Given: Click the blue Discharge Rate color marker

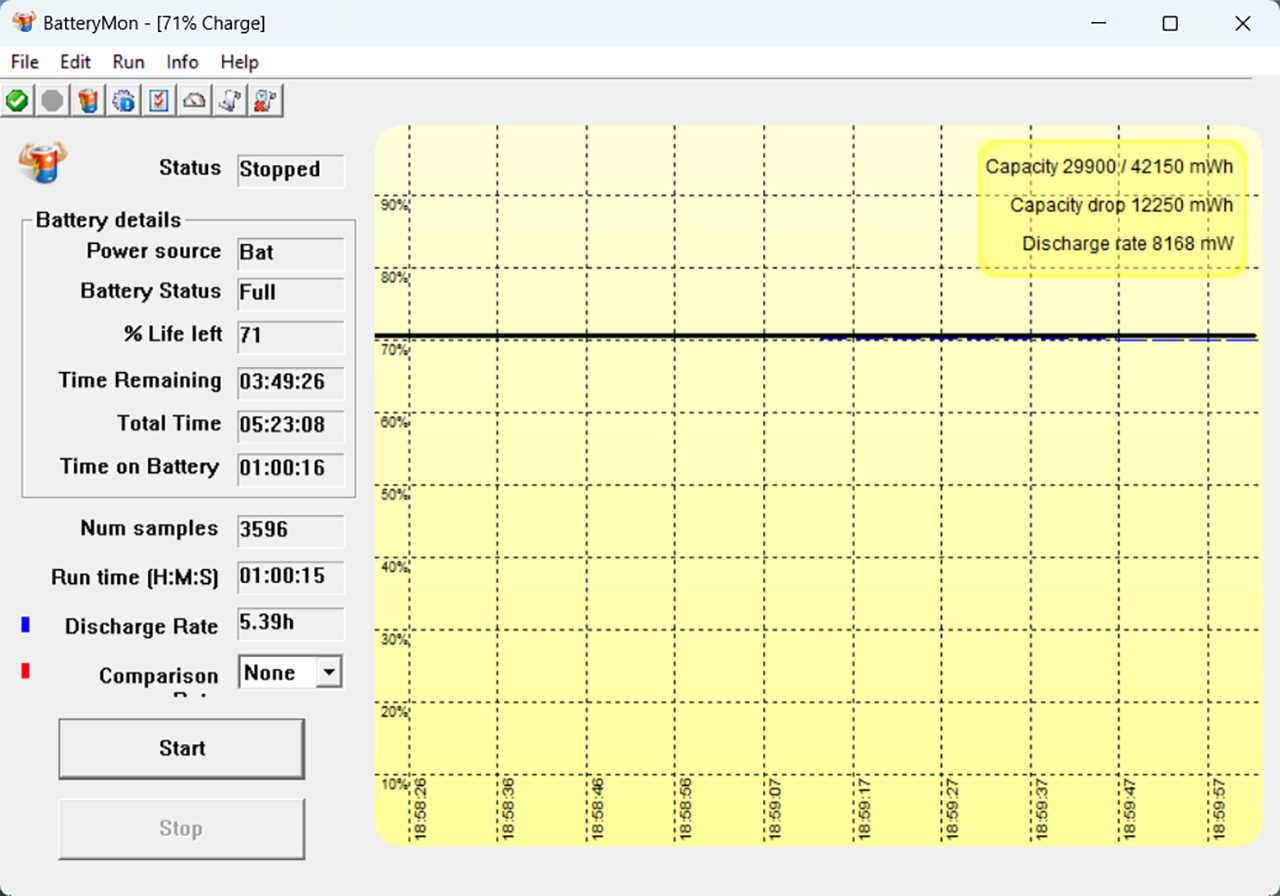Looking at the screenshot, I should (25, 625).
